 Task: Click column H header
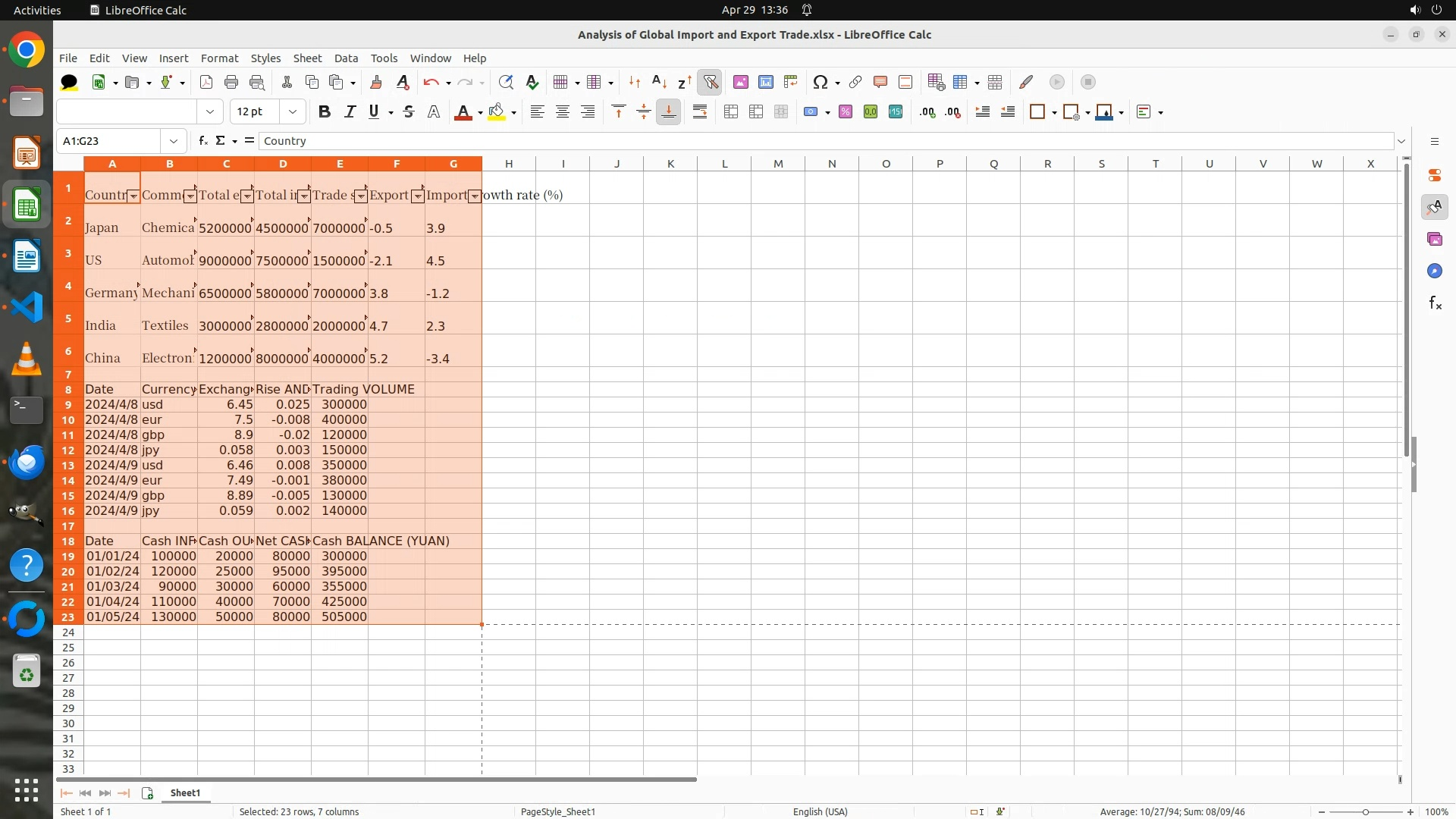point(508,164)
